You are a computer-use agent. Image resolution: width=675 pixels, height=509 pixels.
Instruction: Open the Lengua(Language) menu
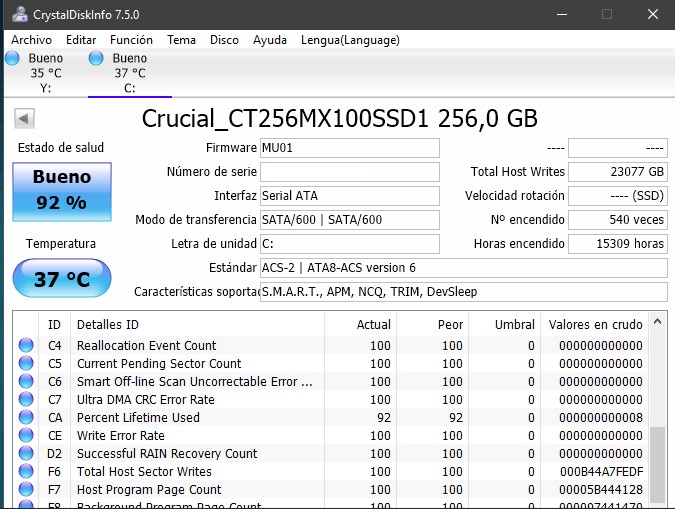[x=350, y=40]
